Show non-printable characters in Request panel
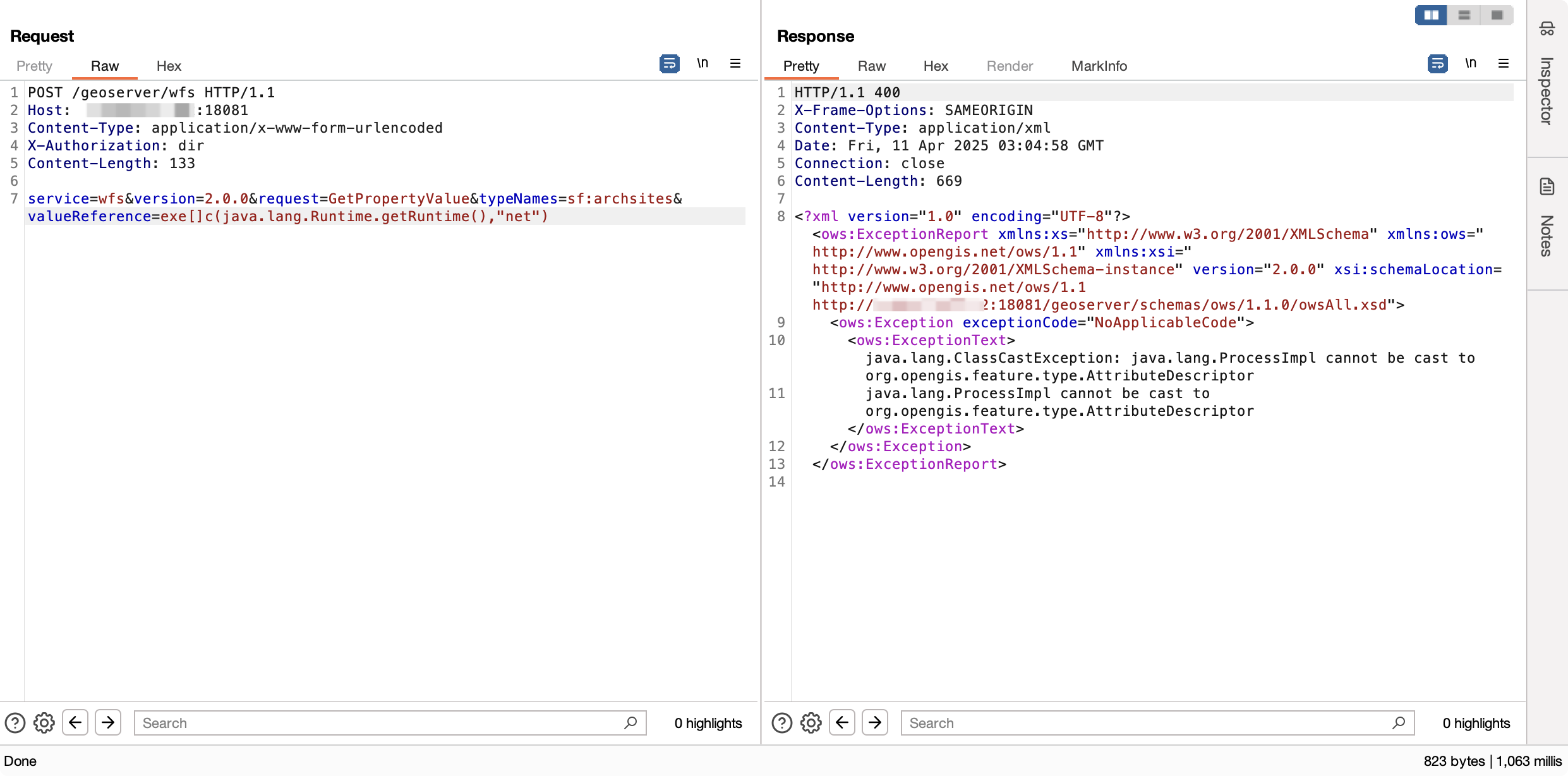Viewport: 1568px width, 776px height. pos(703,63)
